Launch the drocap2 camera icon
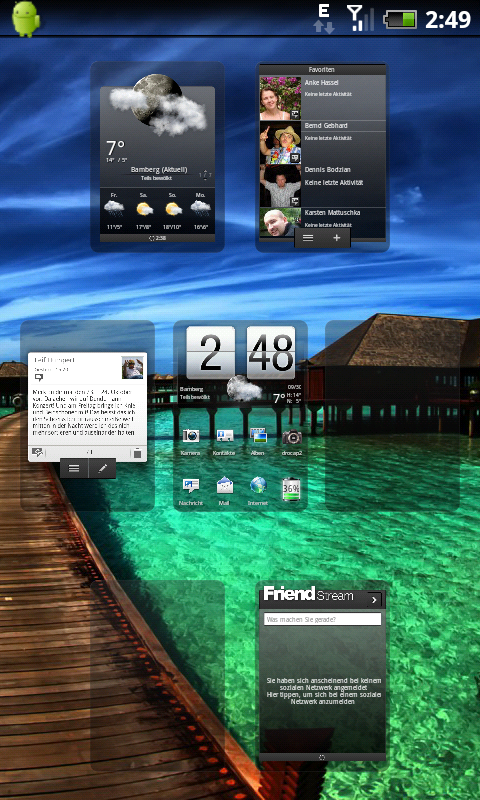Image resolution: width=480 pixels, height=800 pixels. pos(292,437)
